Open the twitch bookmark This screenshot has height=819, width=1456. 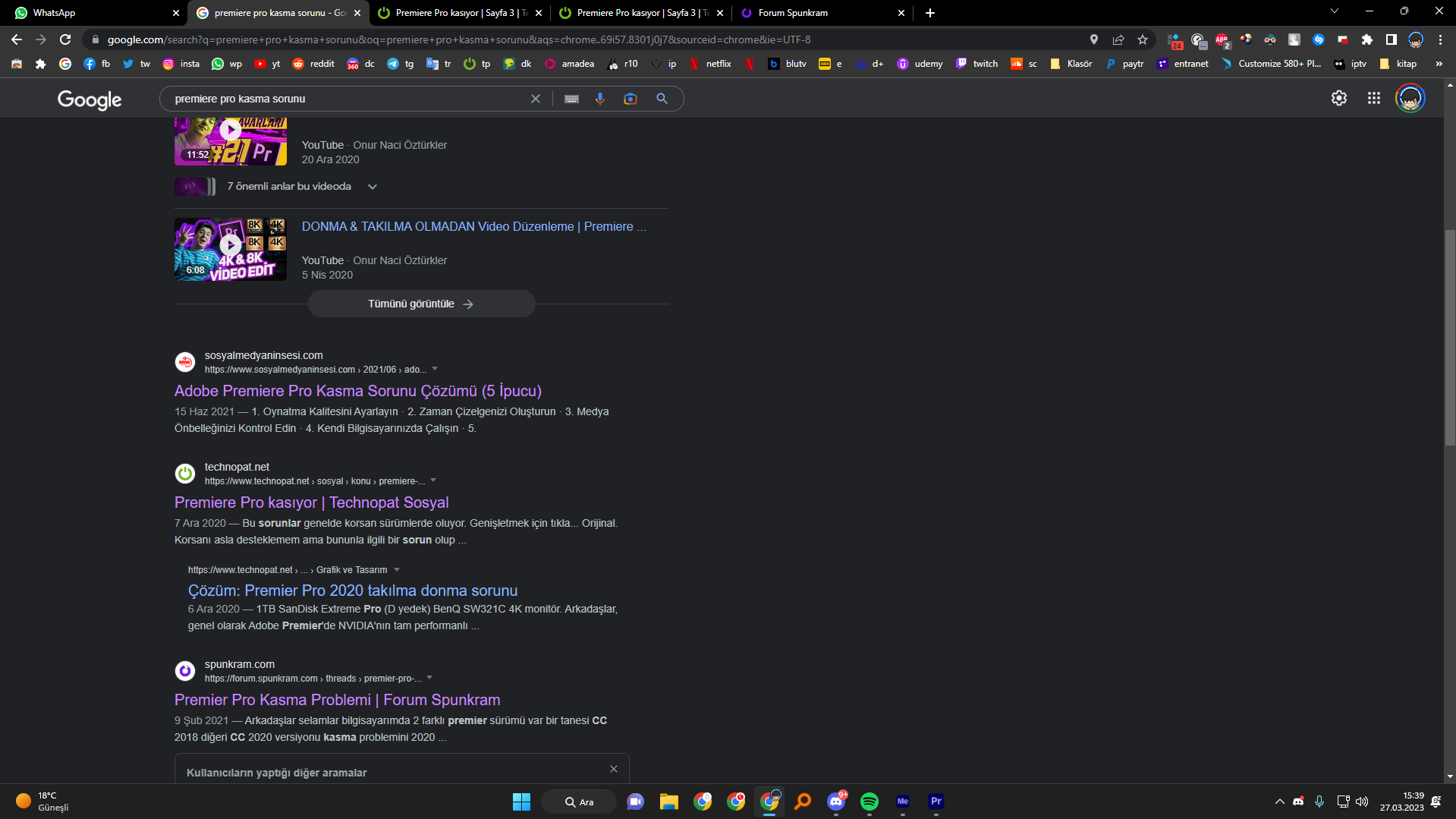[x=977, y=64]
